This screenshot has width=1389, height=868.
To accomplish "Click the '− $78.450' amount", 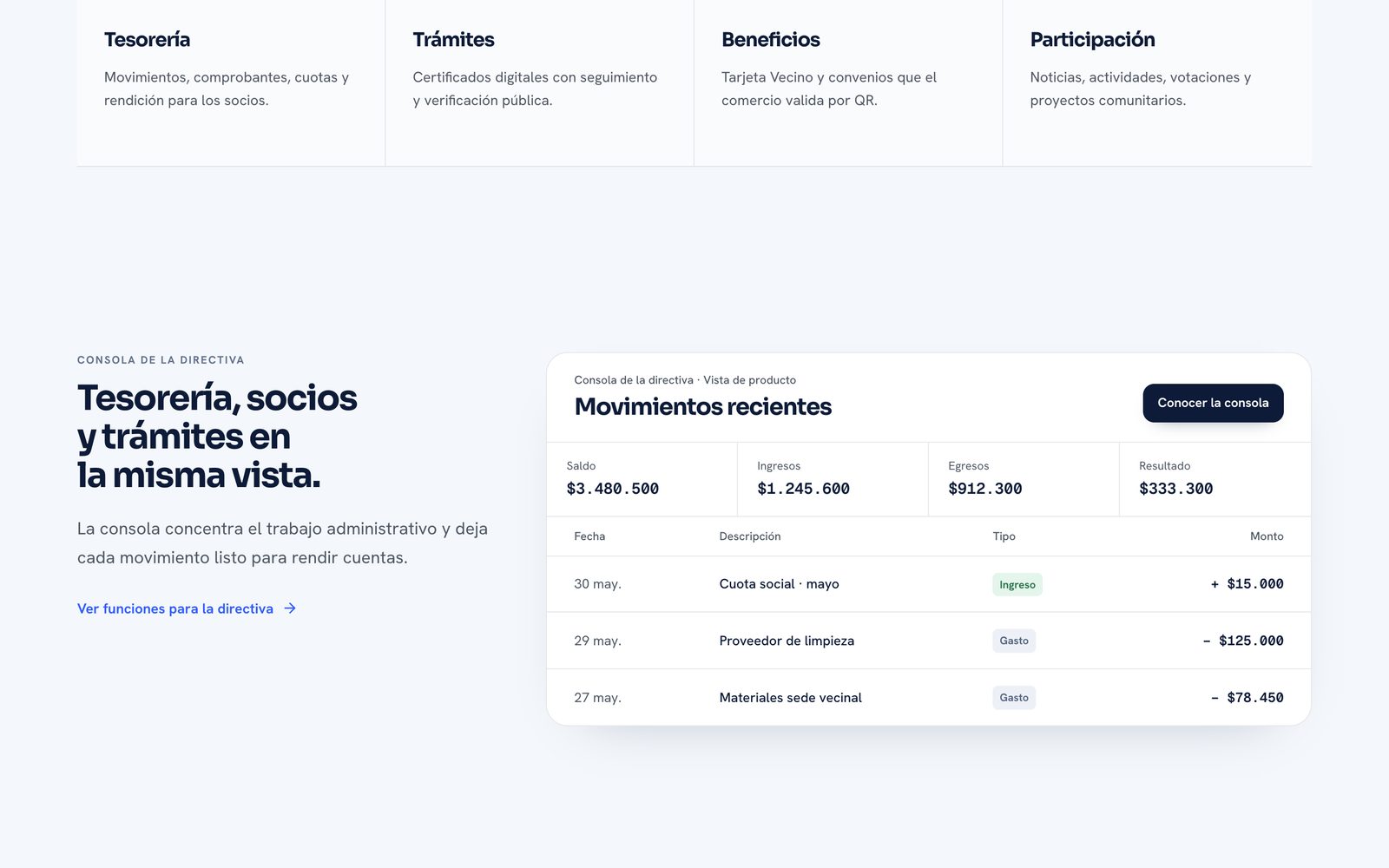I will click(1247, 698).
